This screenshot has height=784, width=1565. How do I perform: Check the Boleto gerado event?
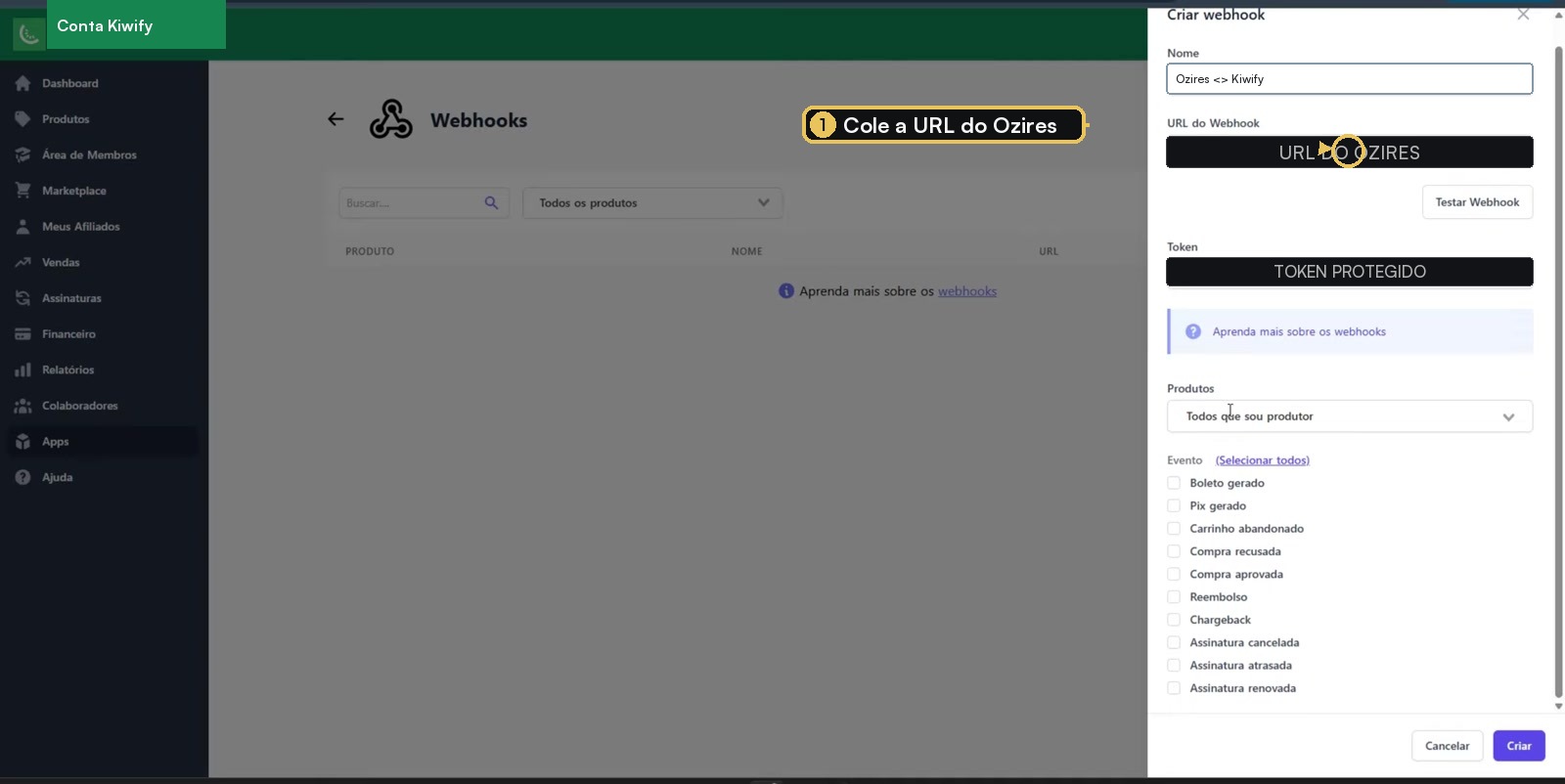click(x=1174, y=483)
